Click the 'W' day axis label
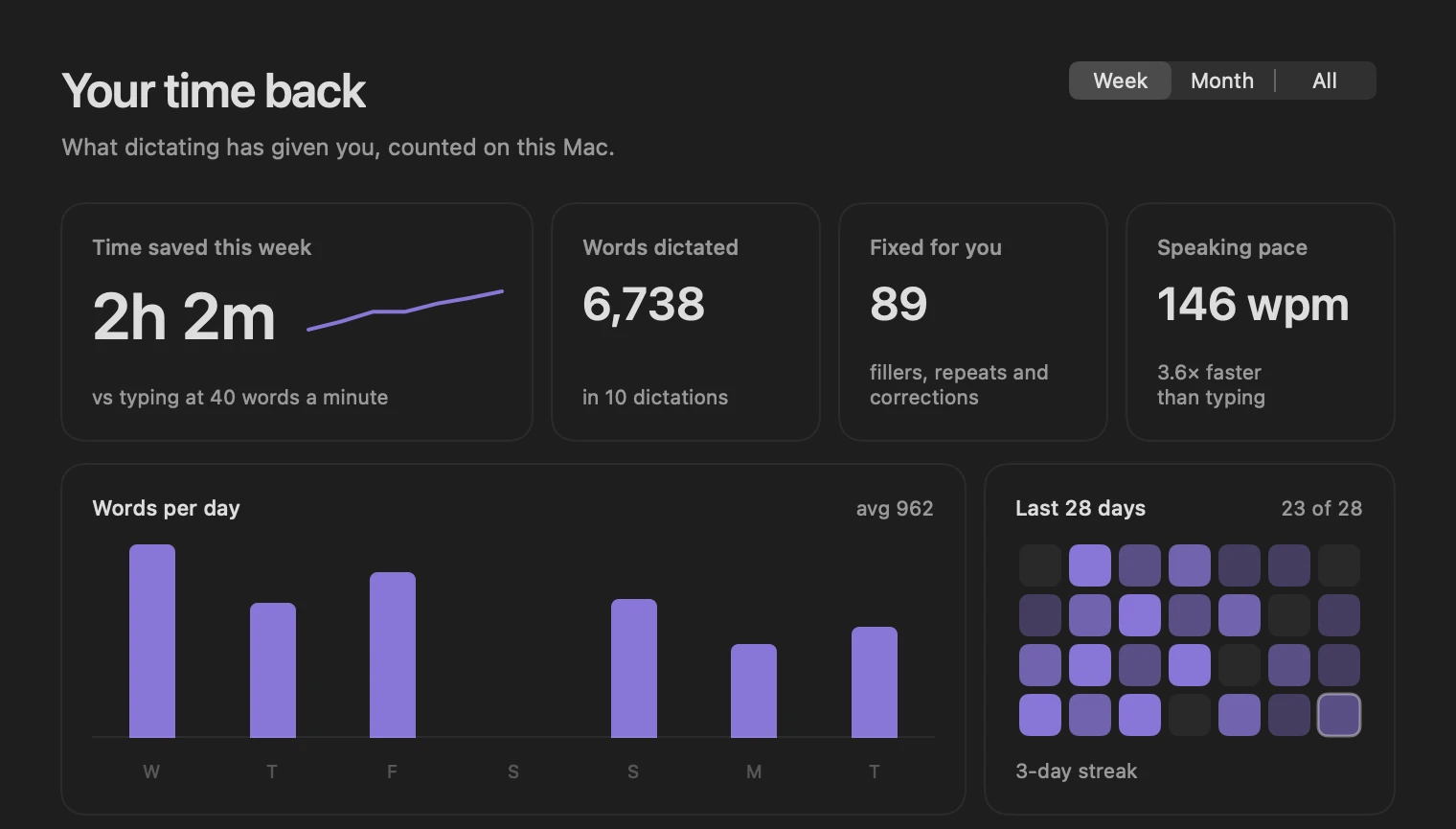Image resolution: width=1456 pixels, height=829 pixels. 151,771
